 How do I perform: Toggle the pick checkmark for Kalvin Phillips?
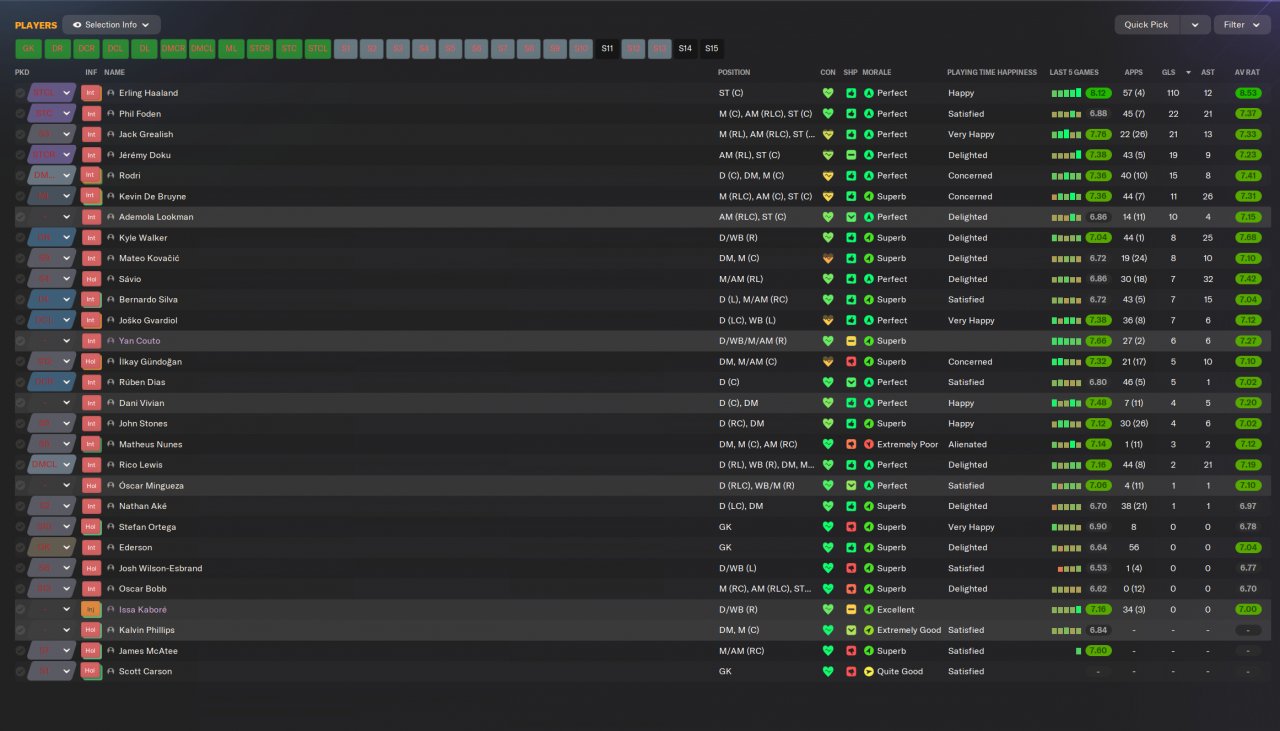click(20, 630)
